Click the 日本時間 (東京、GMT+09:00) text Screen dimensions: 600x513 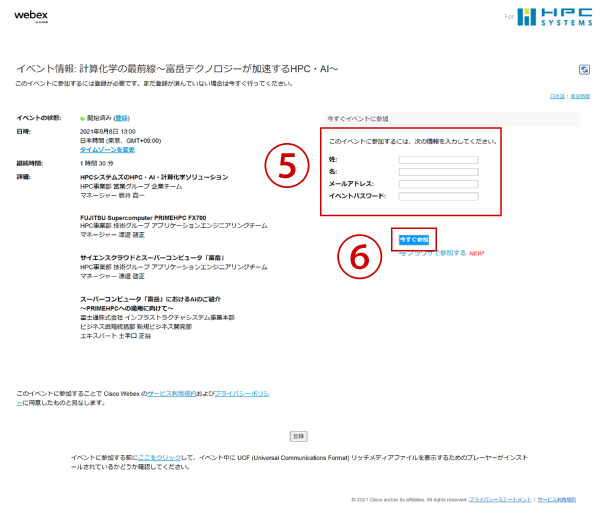click(120, 140)
